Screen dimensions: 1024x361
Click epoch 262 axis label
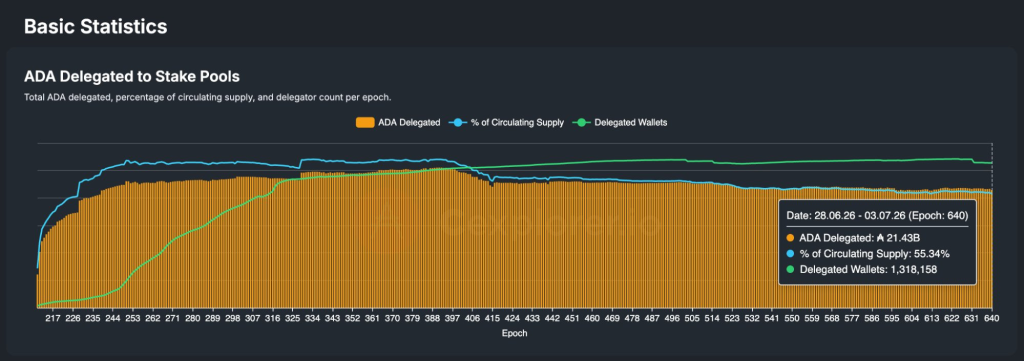point(153,319)
